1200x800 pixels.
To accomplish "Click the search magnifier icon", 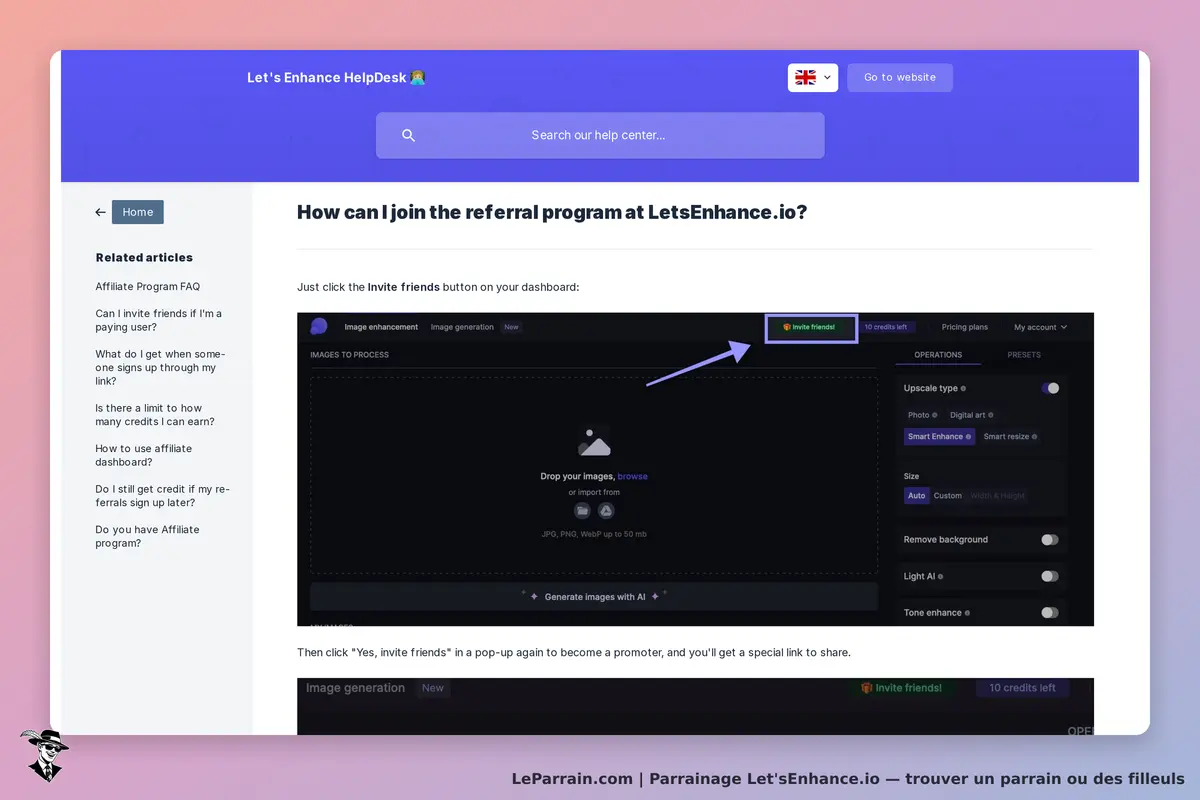I will 408,136.
